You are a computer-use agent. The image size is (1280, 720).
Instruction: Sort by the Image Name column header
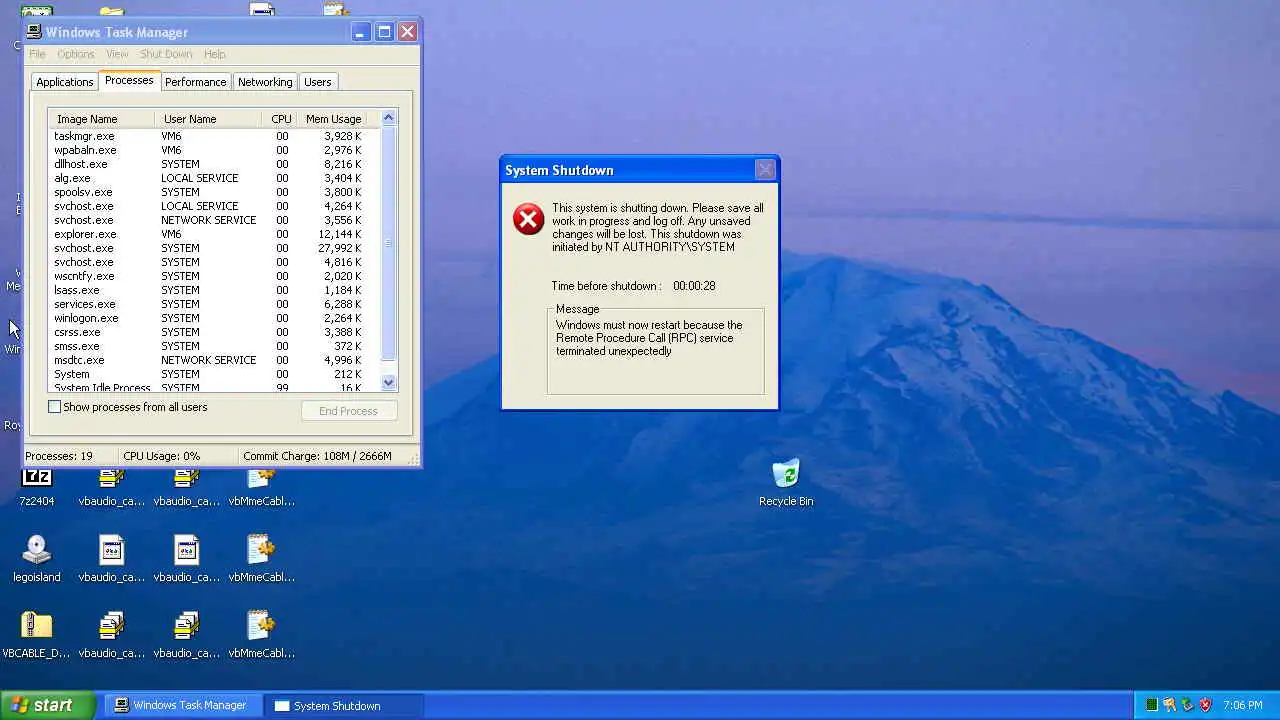pyautogui.click(x=101, y=119)
